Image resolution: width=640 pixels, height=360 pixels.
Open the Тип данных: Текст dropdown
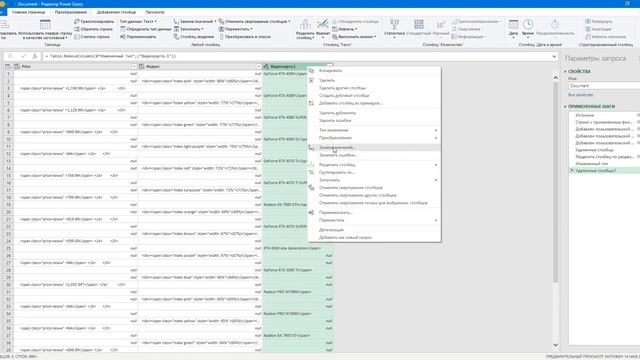click(138, 22)
